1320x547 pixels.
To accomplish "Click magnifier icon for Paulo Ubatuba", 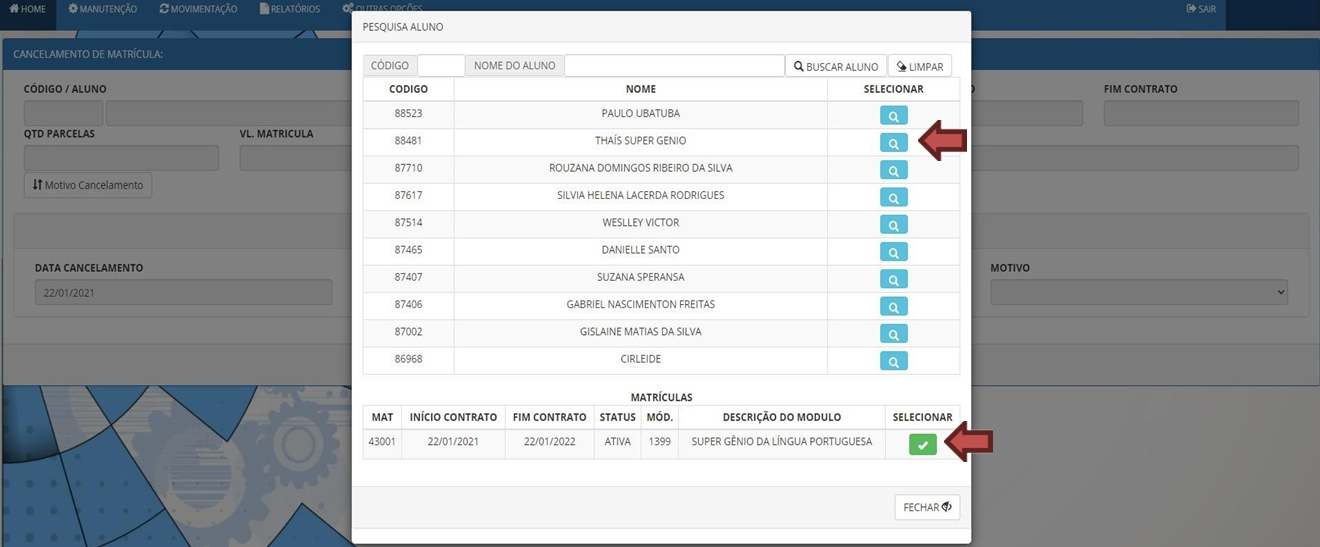I will point(893,116).
